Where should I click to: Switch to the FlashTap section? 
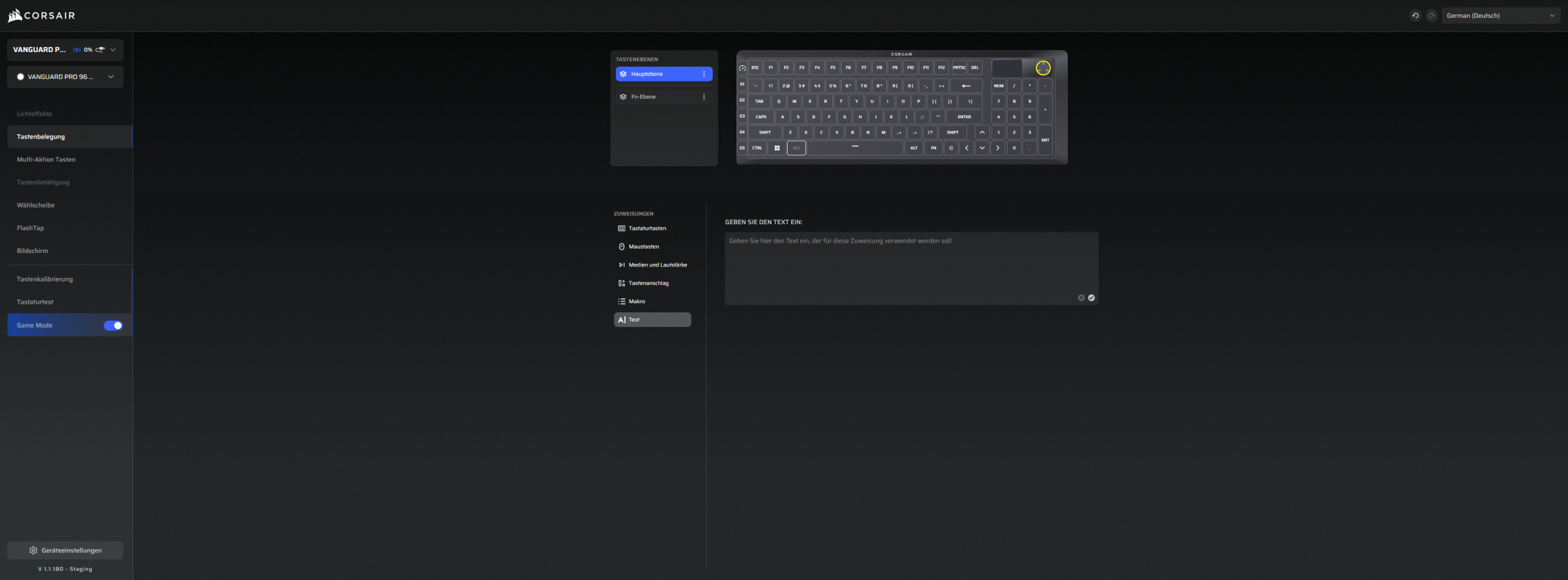click(31, 228)
